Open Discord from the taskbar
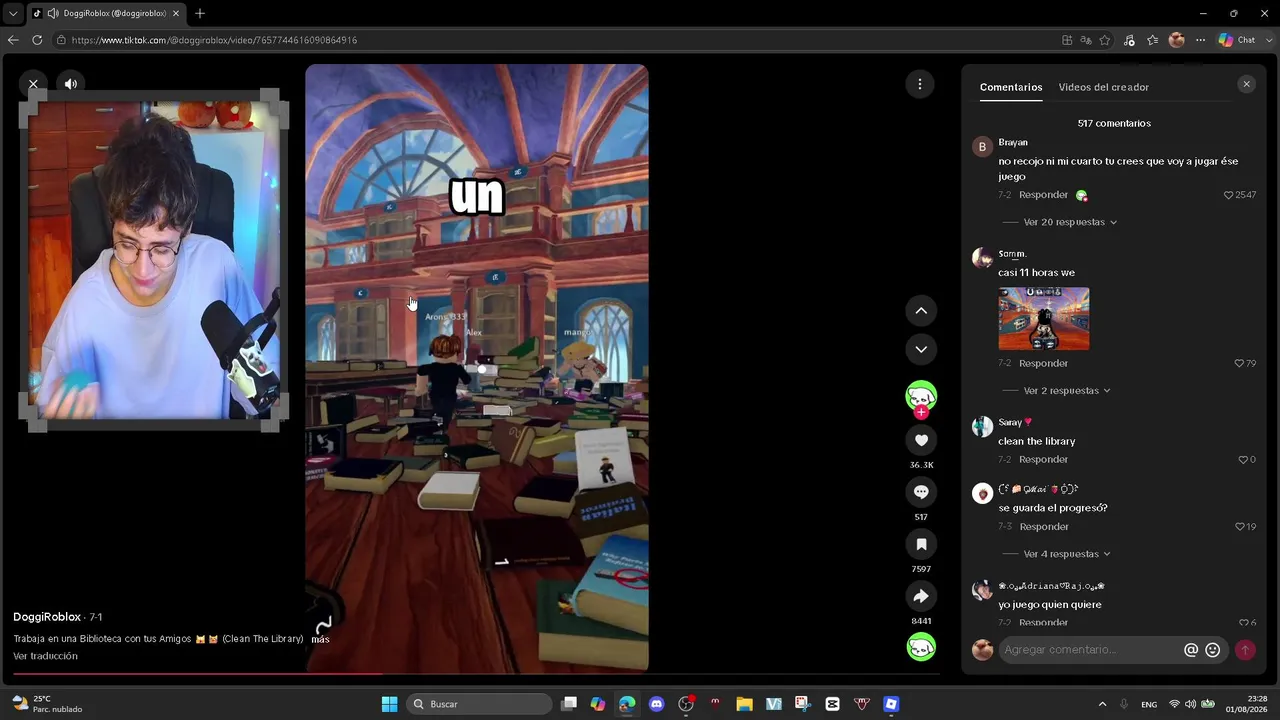Screen dimensions: 1280x720 tap(656, 704)
